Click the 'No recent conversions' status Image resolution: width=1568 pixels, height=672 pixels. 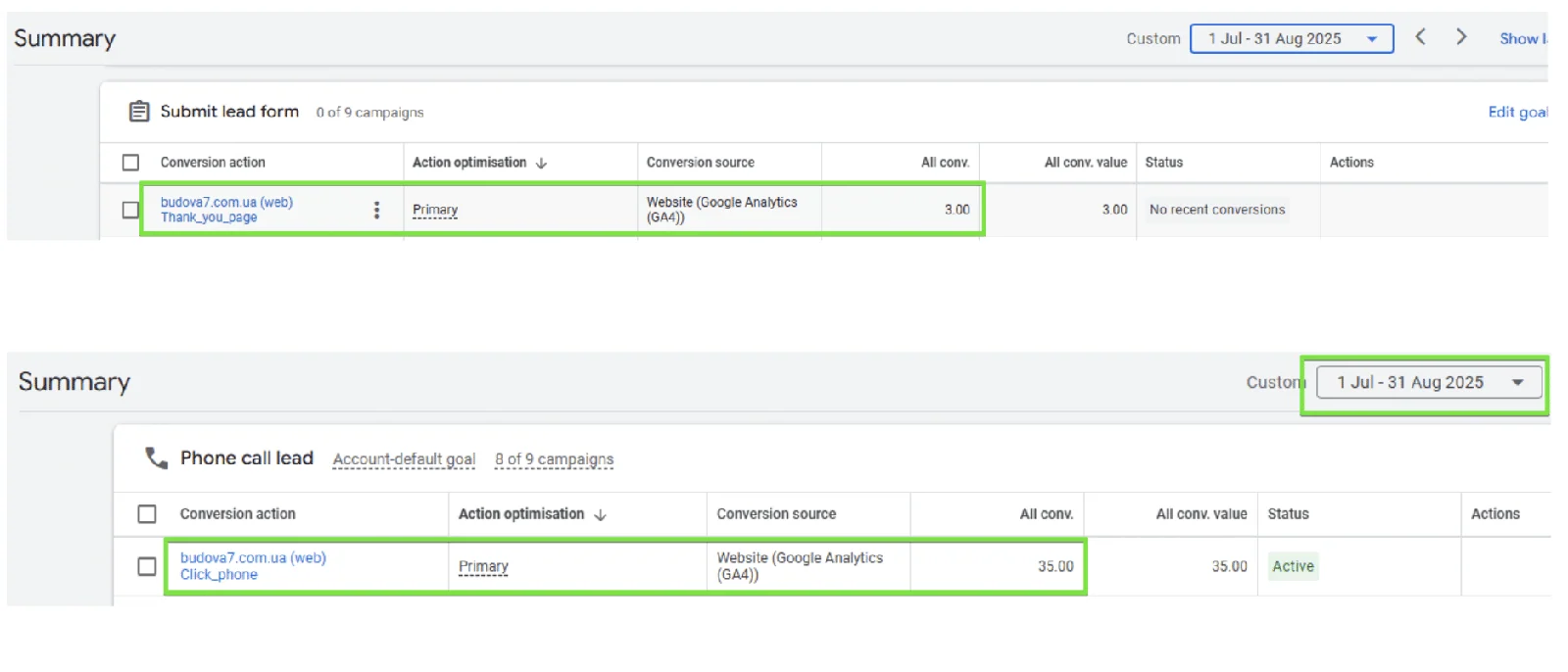(x=1217, y=210)
